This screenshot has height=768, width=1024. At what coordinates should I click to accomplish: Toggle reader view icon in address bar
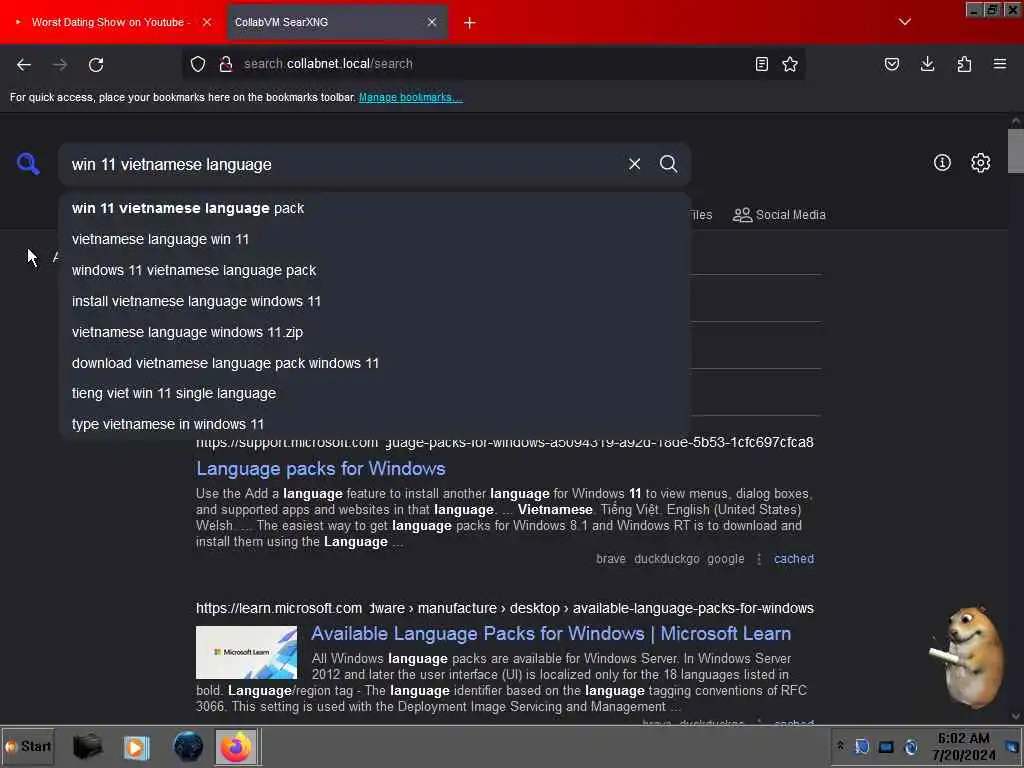pyautogui.click(x=761, y=64)
